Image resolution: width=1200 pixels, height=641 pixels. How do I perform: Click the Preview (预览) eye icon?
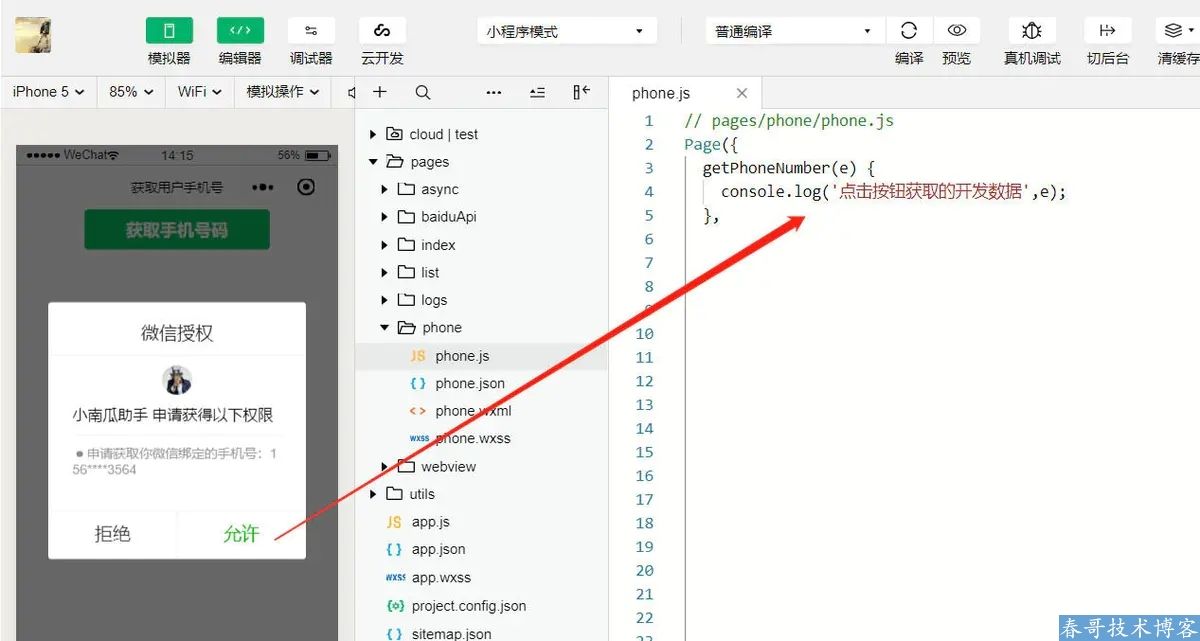coord(957,31)
